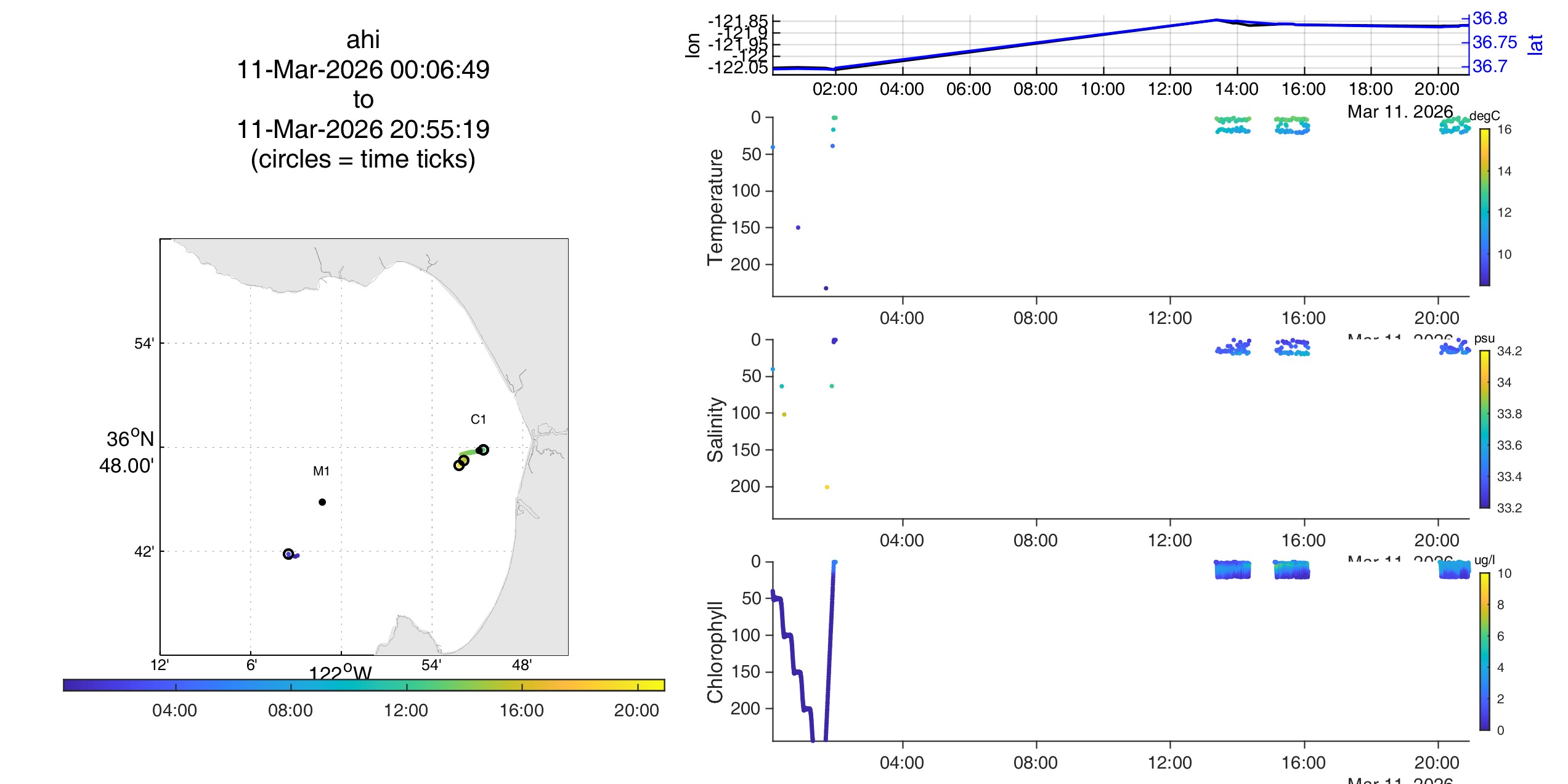This screenshot has width=1568, height=784.
Task: Click the C1 station label on the map
Action: [x=478, y=419]
